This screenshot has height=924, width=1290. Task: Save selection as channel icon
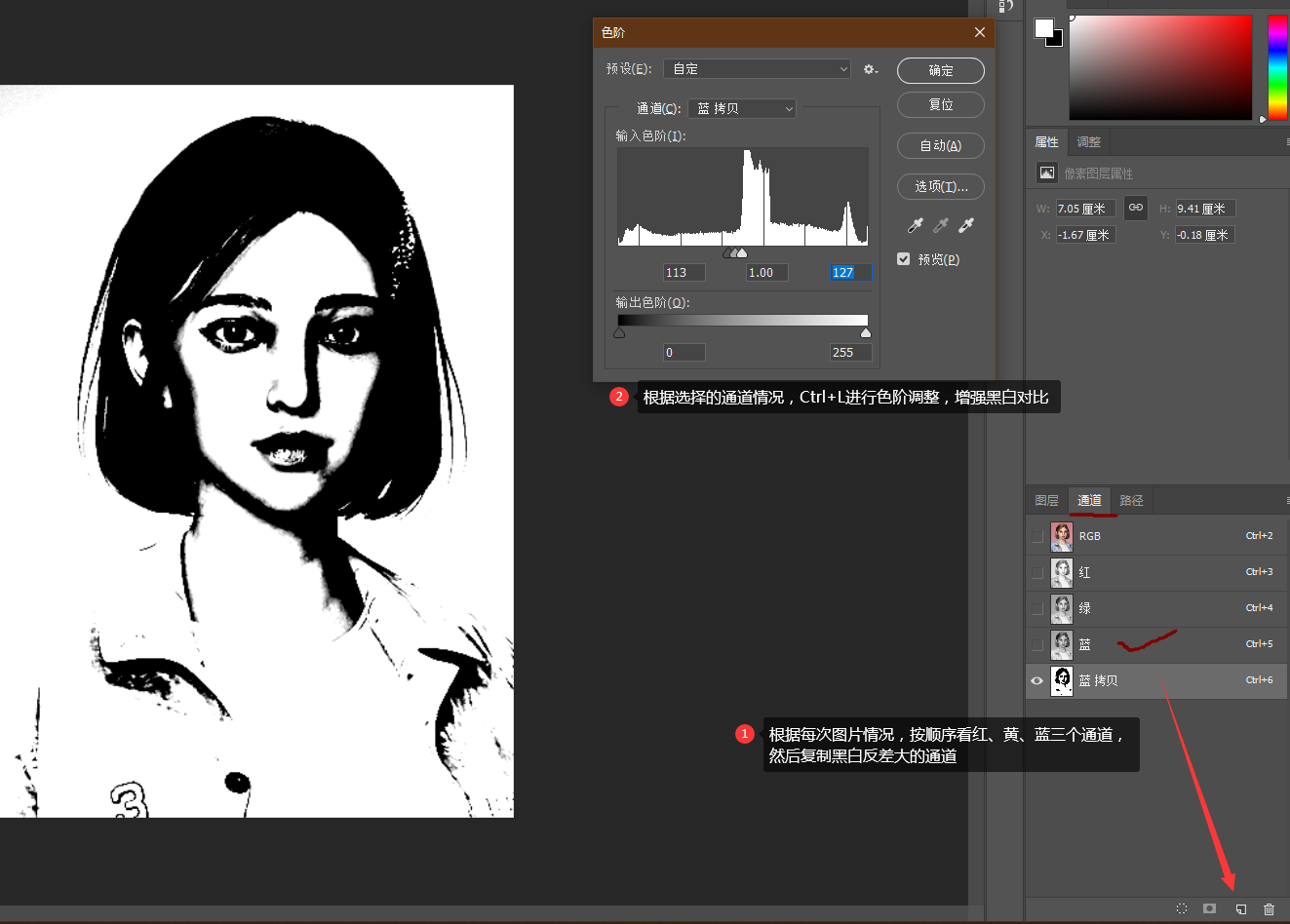tap(1209, 908)
